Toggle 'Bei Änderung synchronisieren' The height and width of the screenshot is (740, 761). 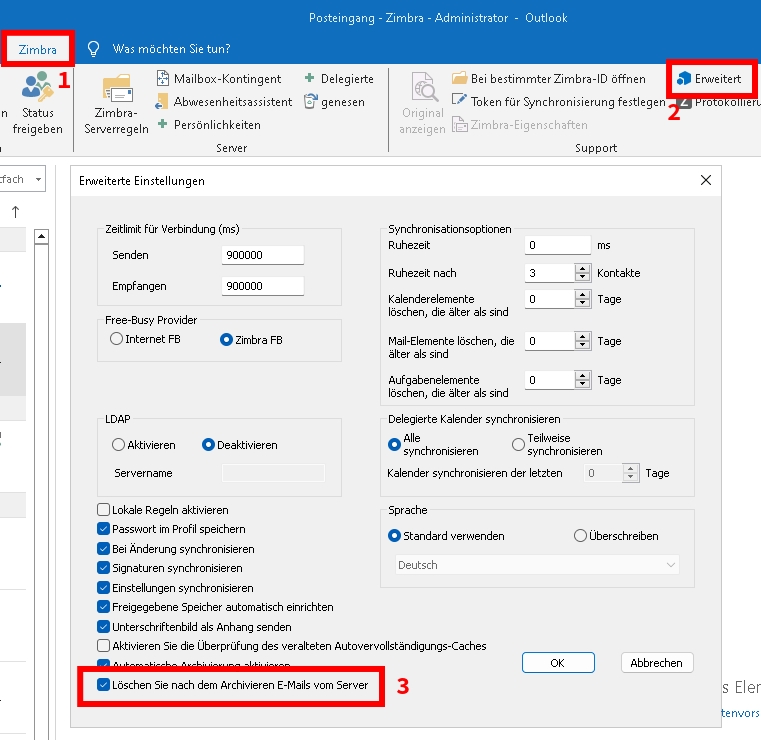tap(103, 548)
